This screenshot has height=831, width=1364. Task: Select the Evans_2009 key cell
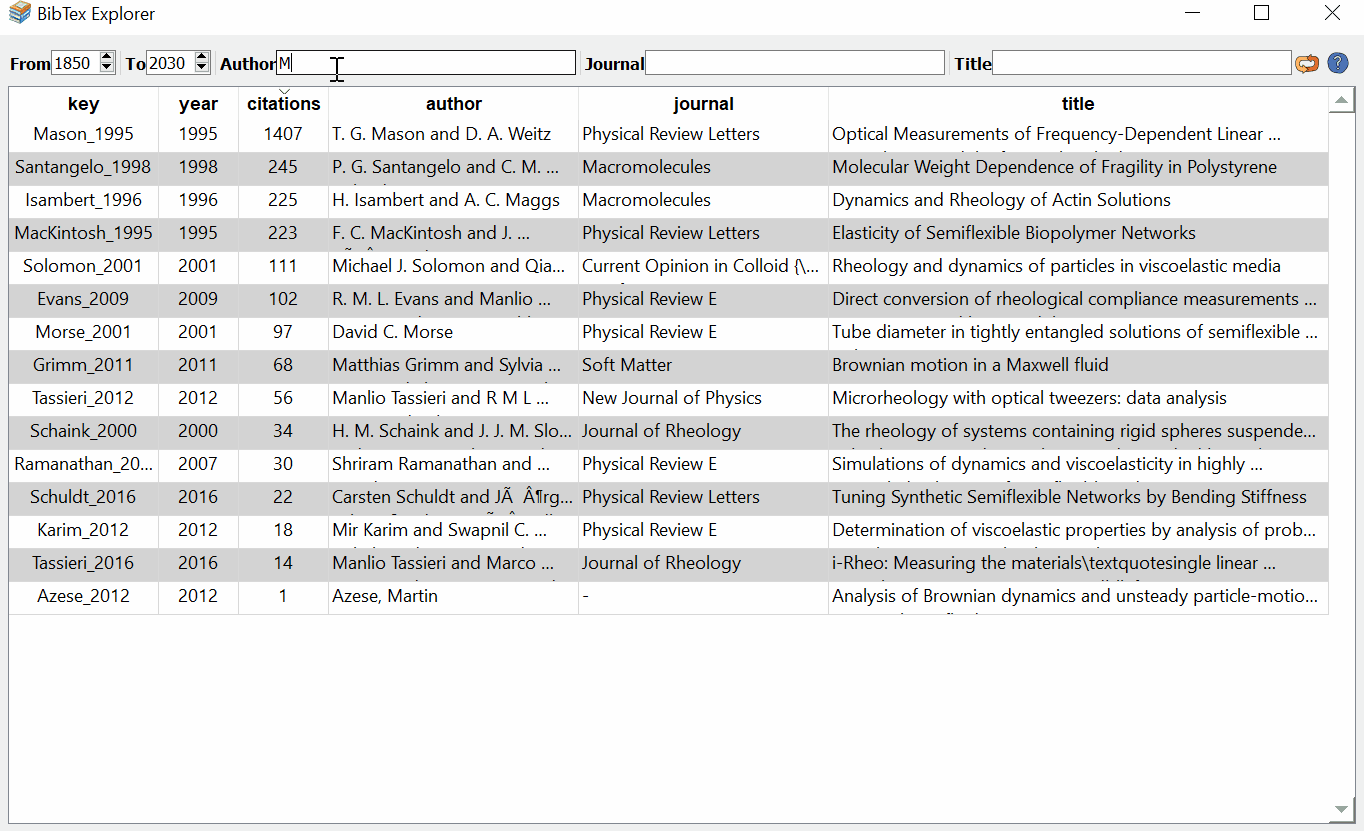coord(84,299)
